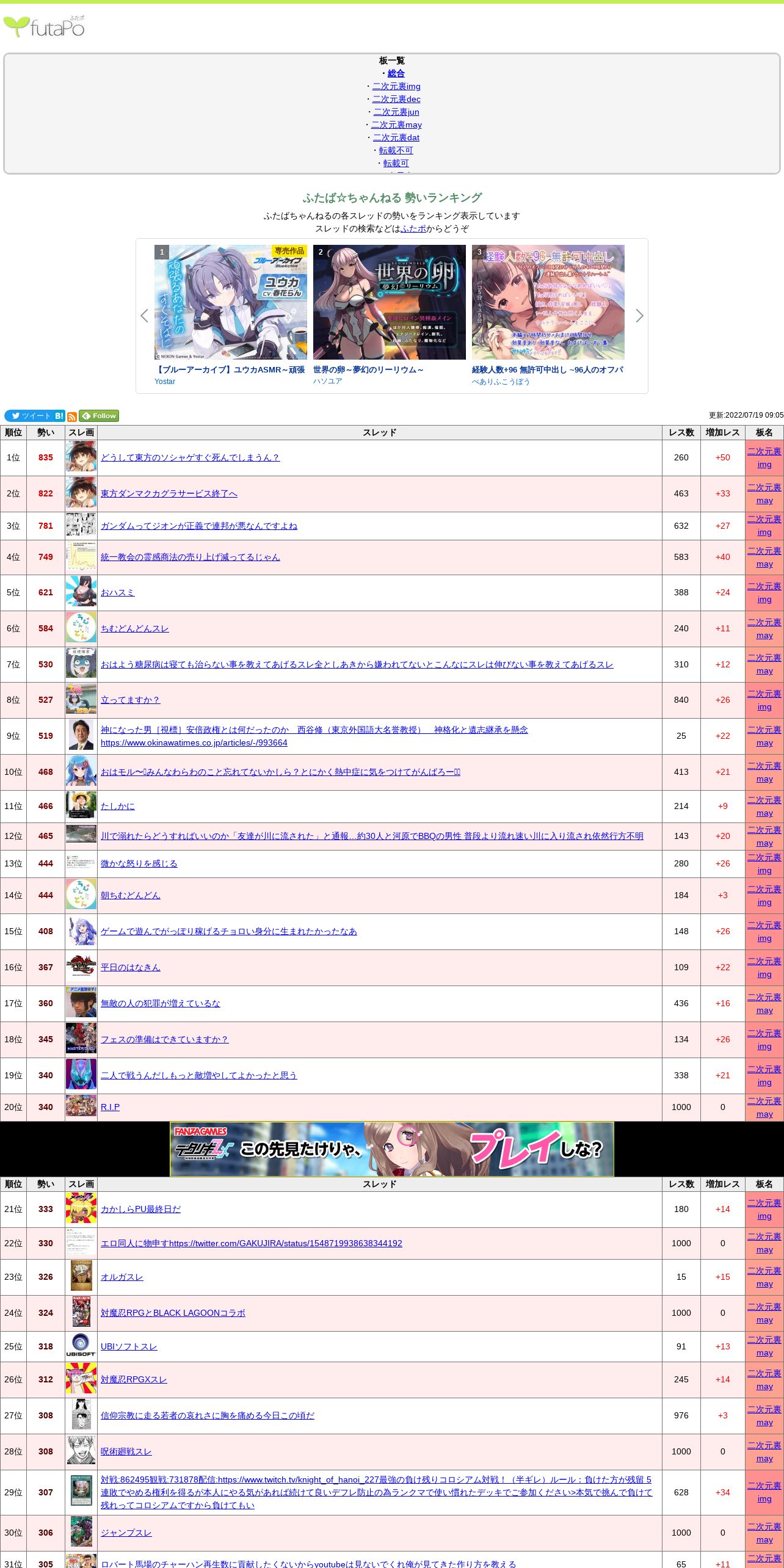Click the green Follow button
Screen dimensions: 784x1568
click(99, 416)
